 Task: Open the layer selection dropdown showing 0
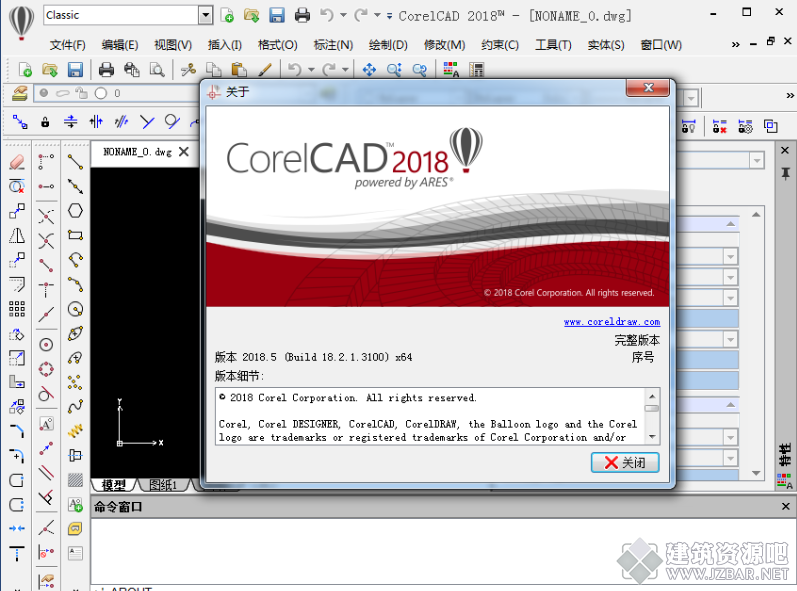117,94
